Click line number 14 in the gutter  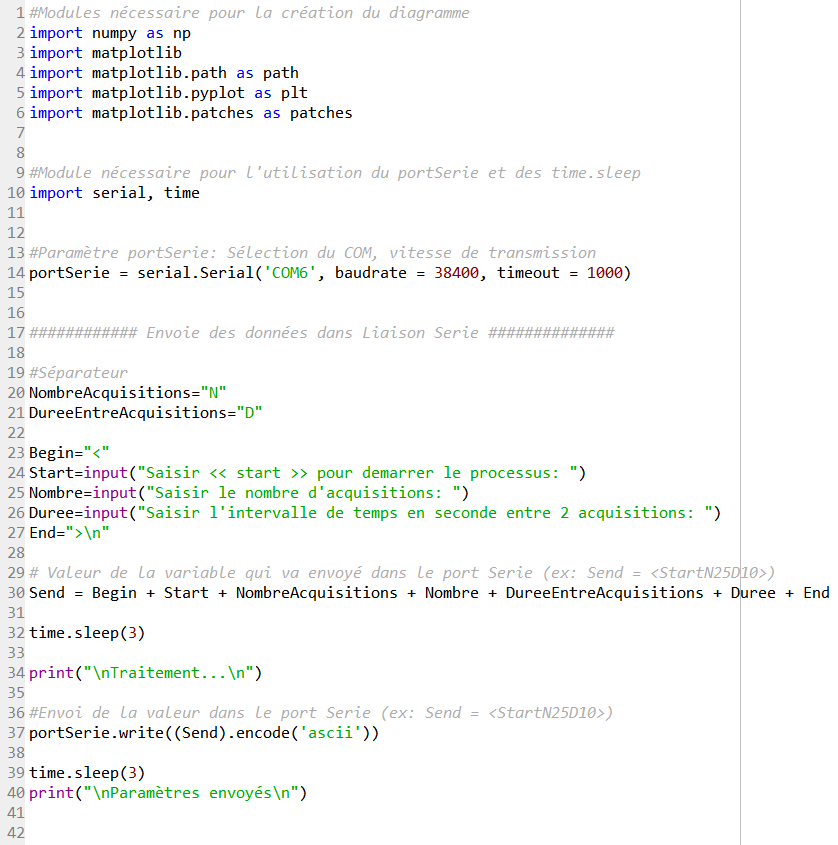coord(16,273)
